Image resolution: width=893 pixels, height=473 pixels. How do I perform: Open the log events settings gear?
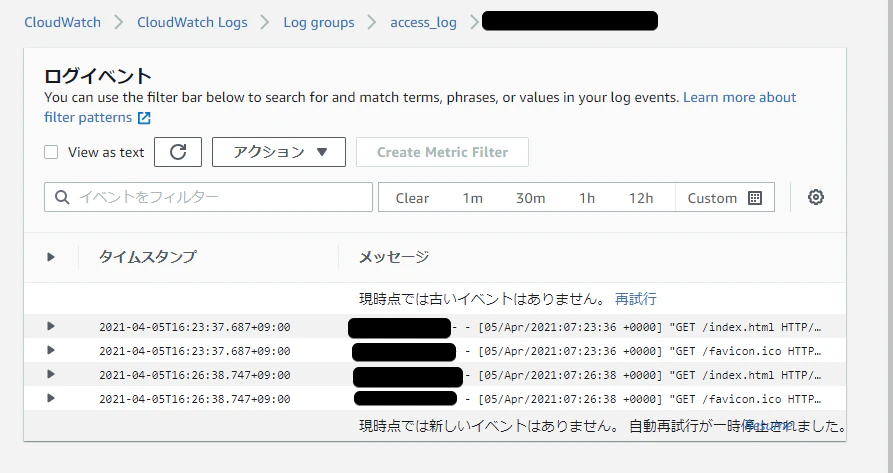point(816,197)
